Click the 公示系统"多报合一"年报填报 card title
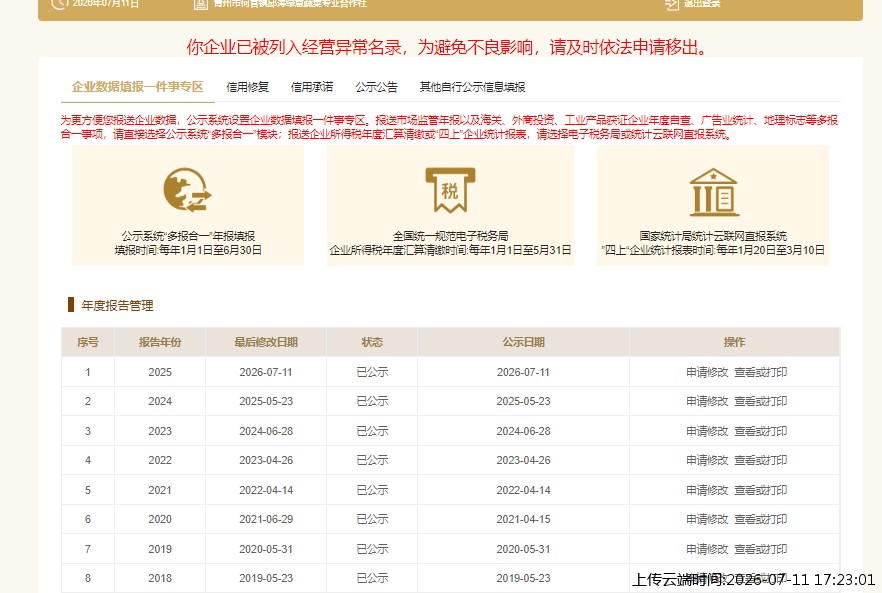This screenshot has width=882, height=593. (188, 236)
